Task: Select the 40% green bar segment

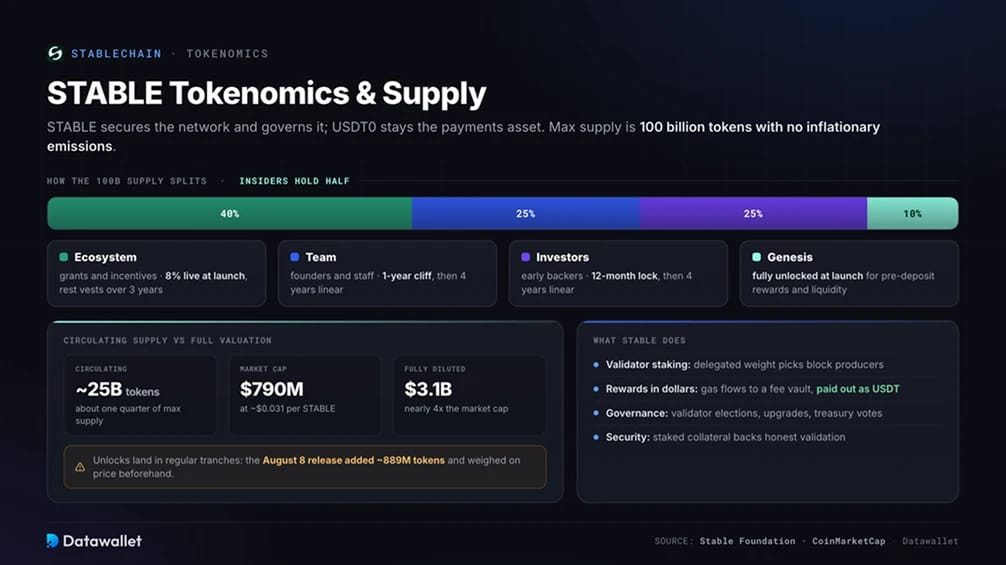Action: 230,214
